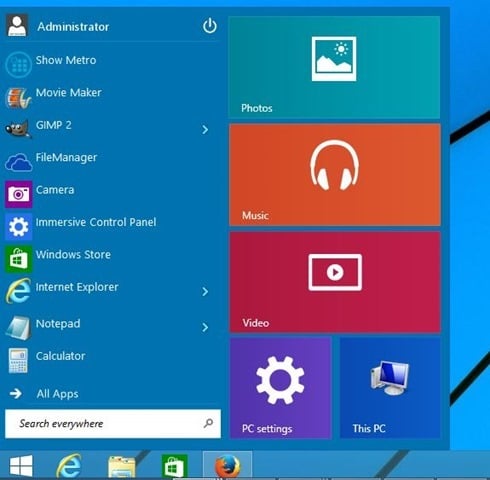This screenshot has width=490, height=480.
Task: Click the power button icon
Action: [x=210, y=26]
